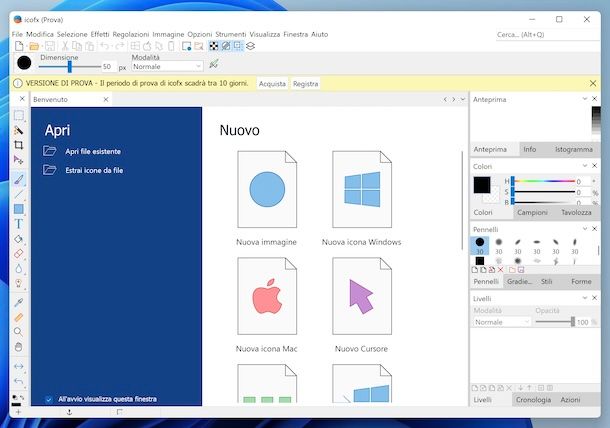Toggle the checkerboard transparency button

coord(213,46)
